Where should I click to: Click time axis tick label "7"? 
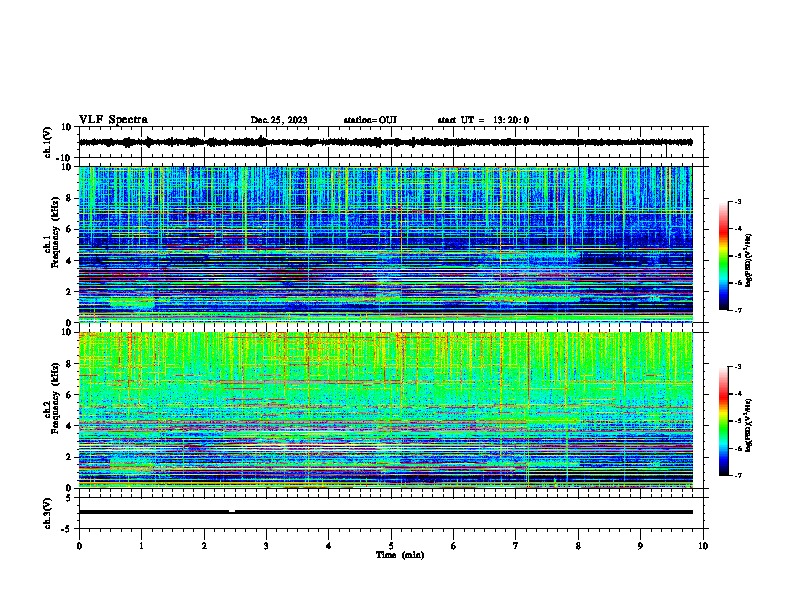tap(516, 546)
